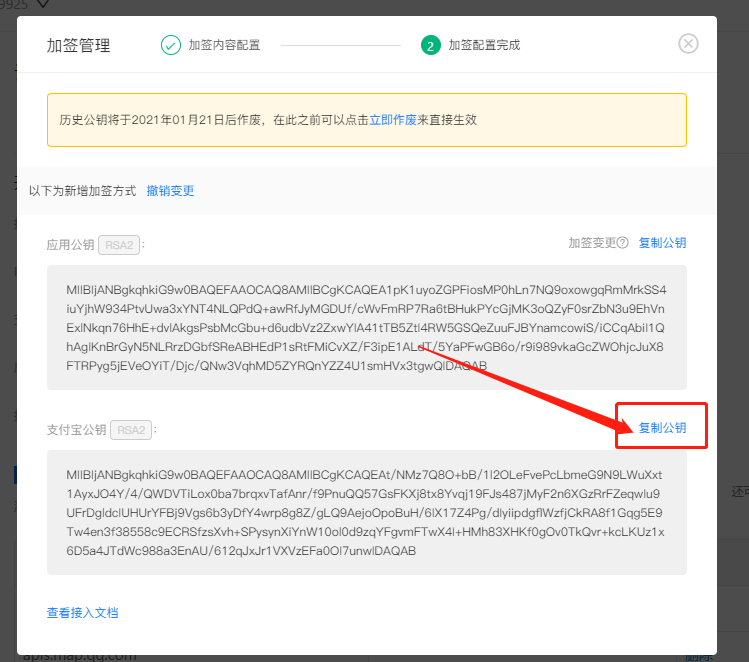
Task: Click the green checkmark step icon
Action: point(171,45)
